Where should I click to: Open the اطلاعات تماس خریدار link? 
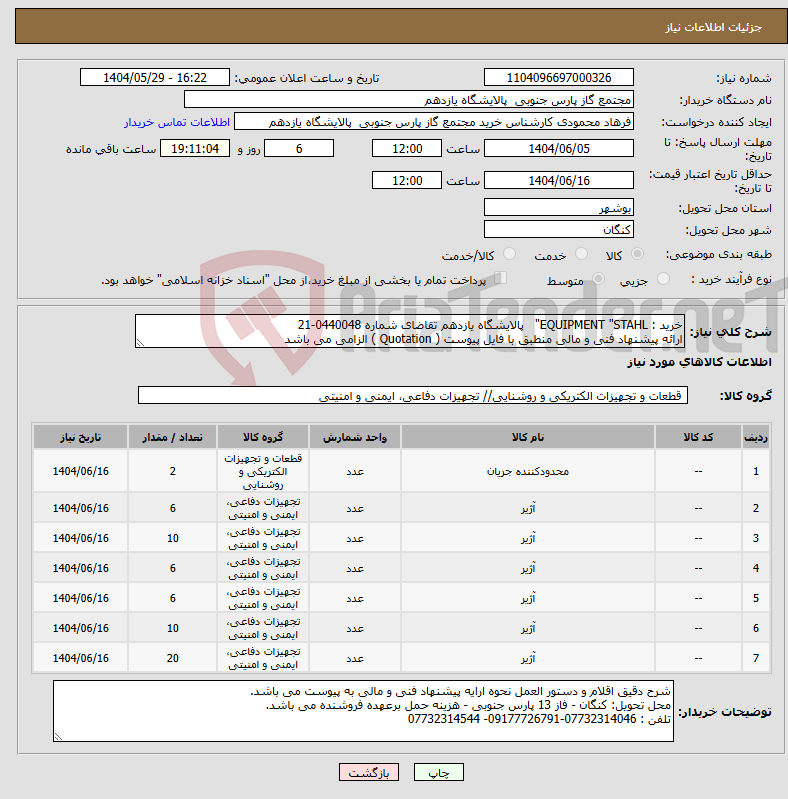(x=177, y=122)
